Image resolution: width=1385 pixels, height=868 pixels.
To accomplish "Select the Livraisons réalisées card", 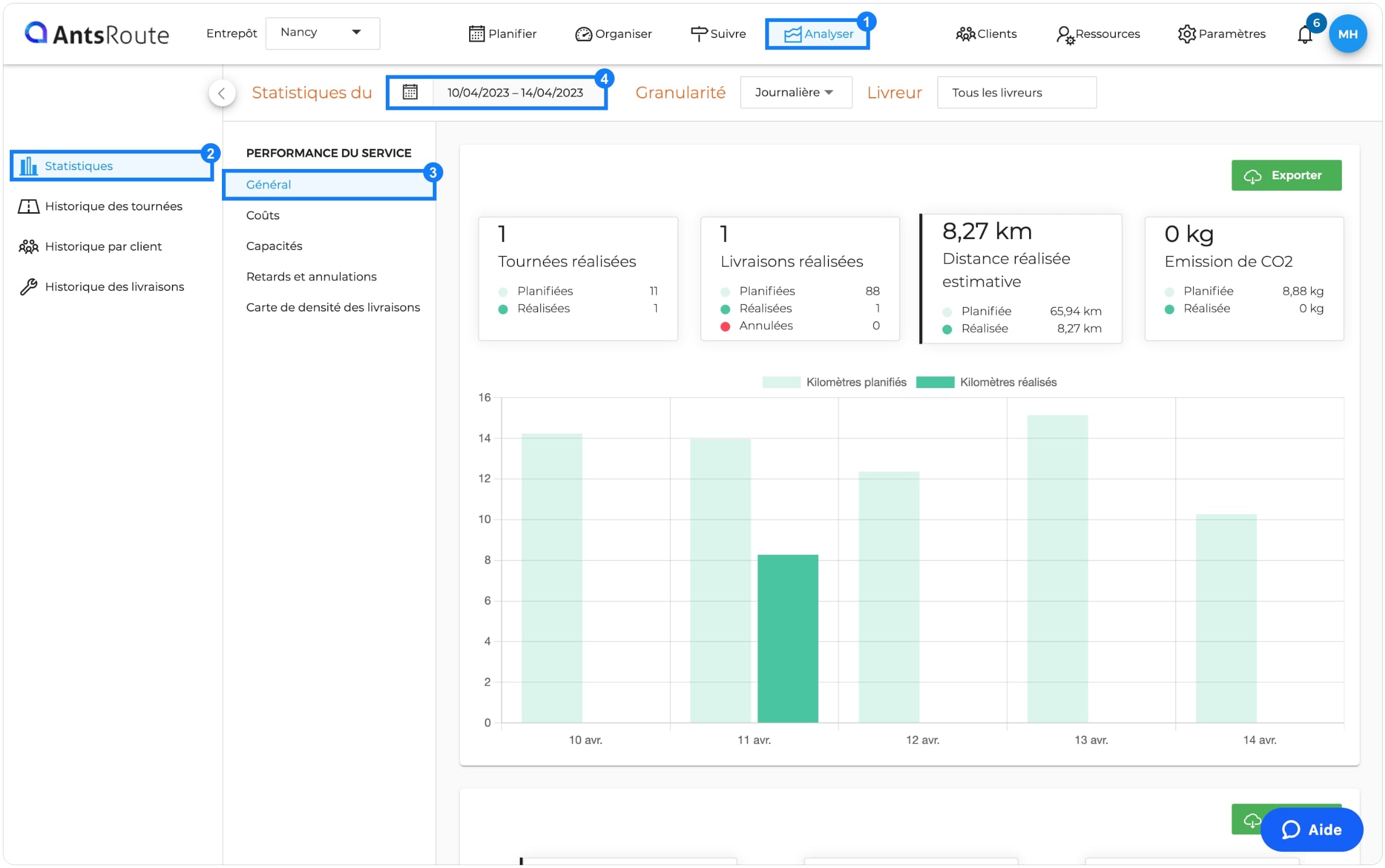I will click(x=799, y=279).
